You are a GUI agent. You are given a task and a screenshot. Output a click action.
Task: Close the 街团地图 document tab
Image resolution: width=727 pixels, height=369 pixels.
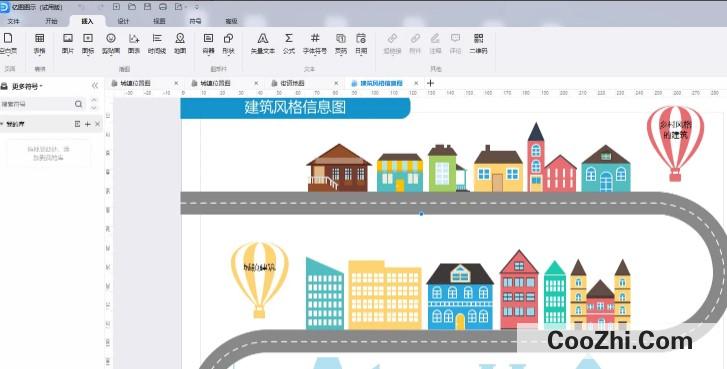tap(336, 83)
